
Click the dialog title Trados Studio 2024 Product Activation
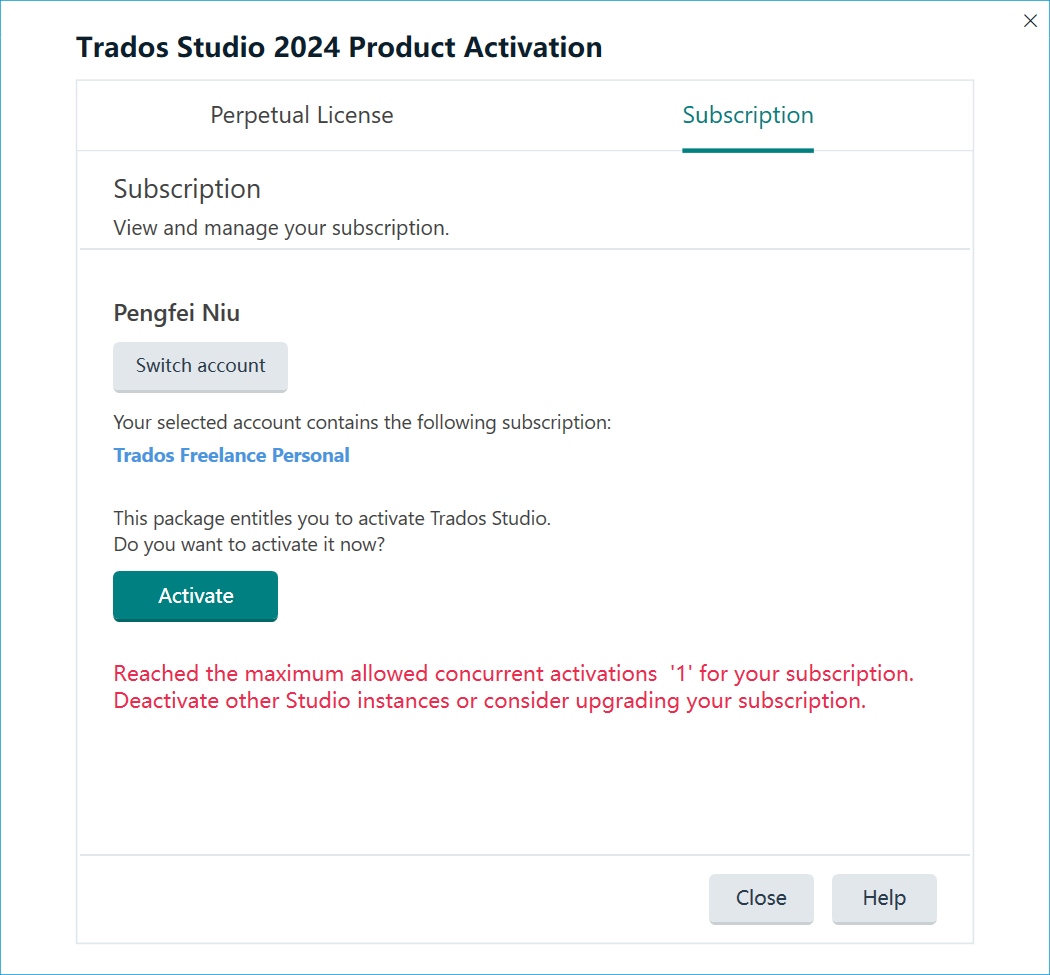pyautogui.click(x=338, y=47)
